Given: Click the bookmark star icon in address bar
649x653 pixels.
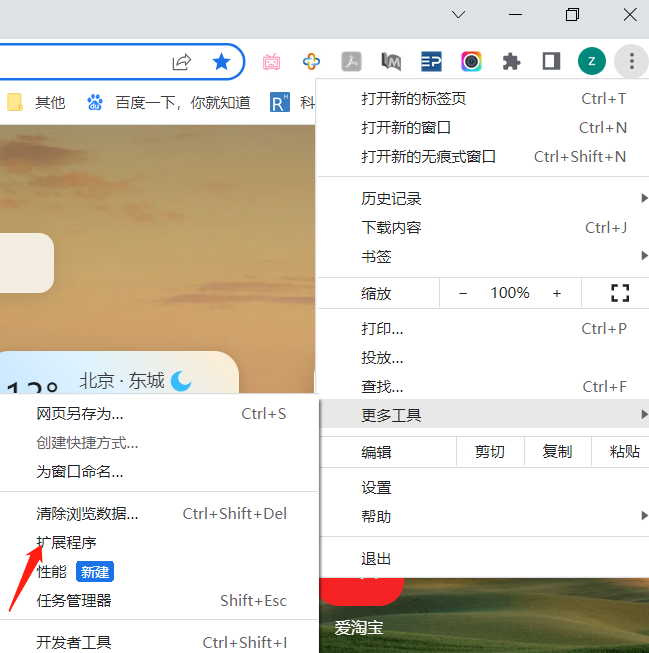Looking at the screenshot, I should [221, 62].
